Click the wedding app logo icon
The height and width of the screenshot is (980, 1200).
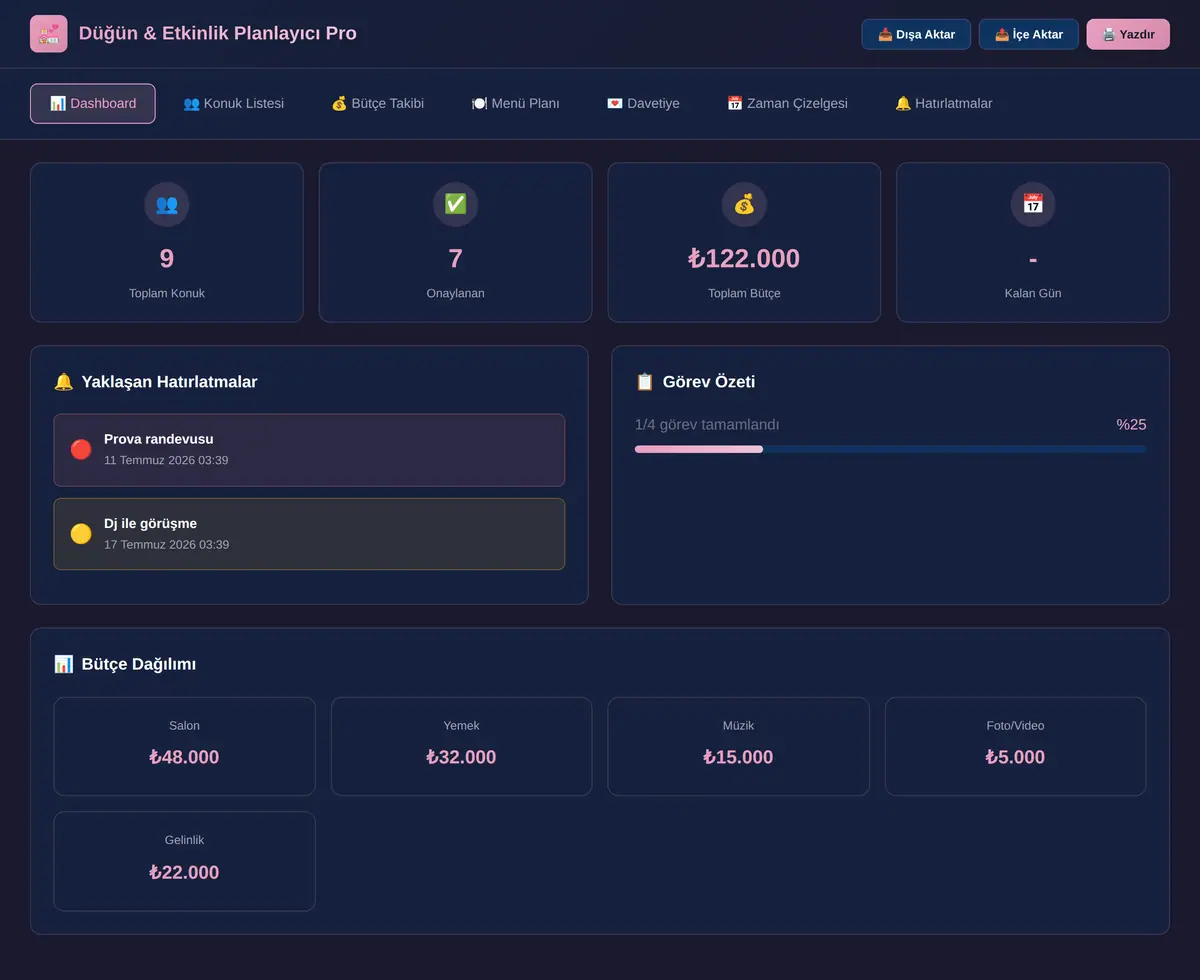tap(49, 34)
